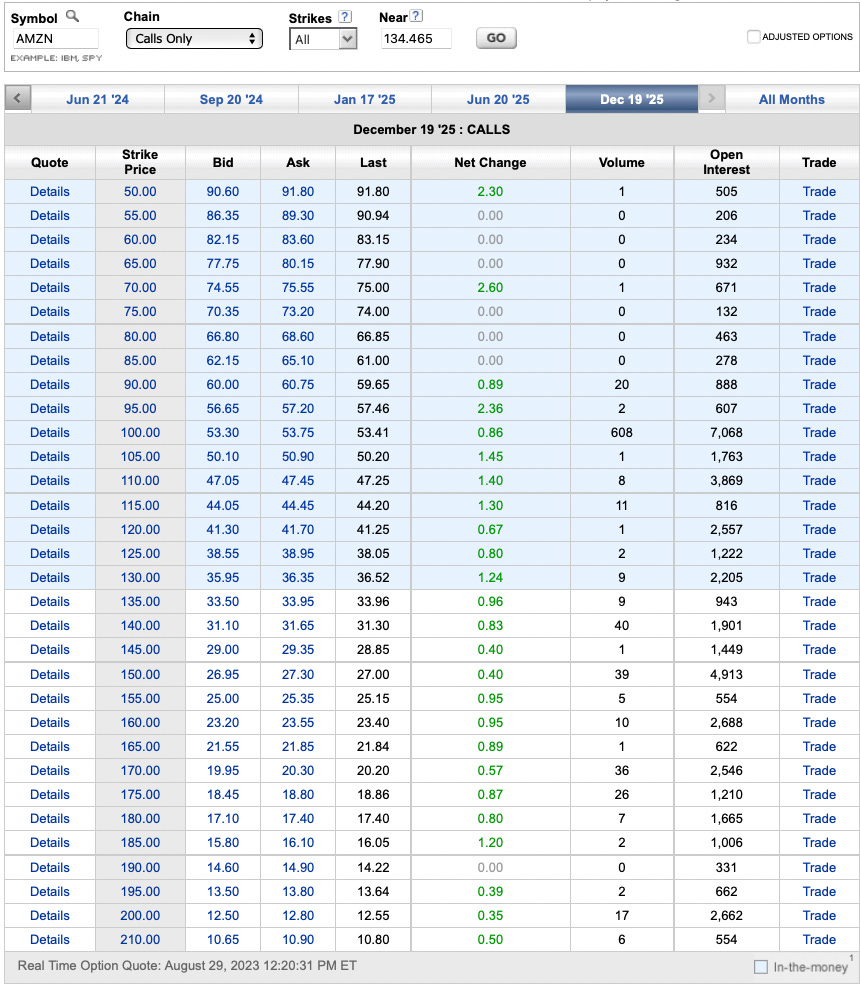Click Trade for the 75.00 strike
The width and height of the screenshot is (860, 985).
(x=819, y=311)
